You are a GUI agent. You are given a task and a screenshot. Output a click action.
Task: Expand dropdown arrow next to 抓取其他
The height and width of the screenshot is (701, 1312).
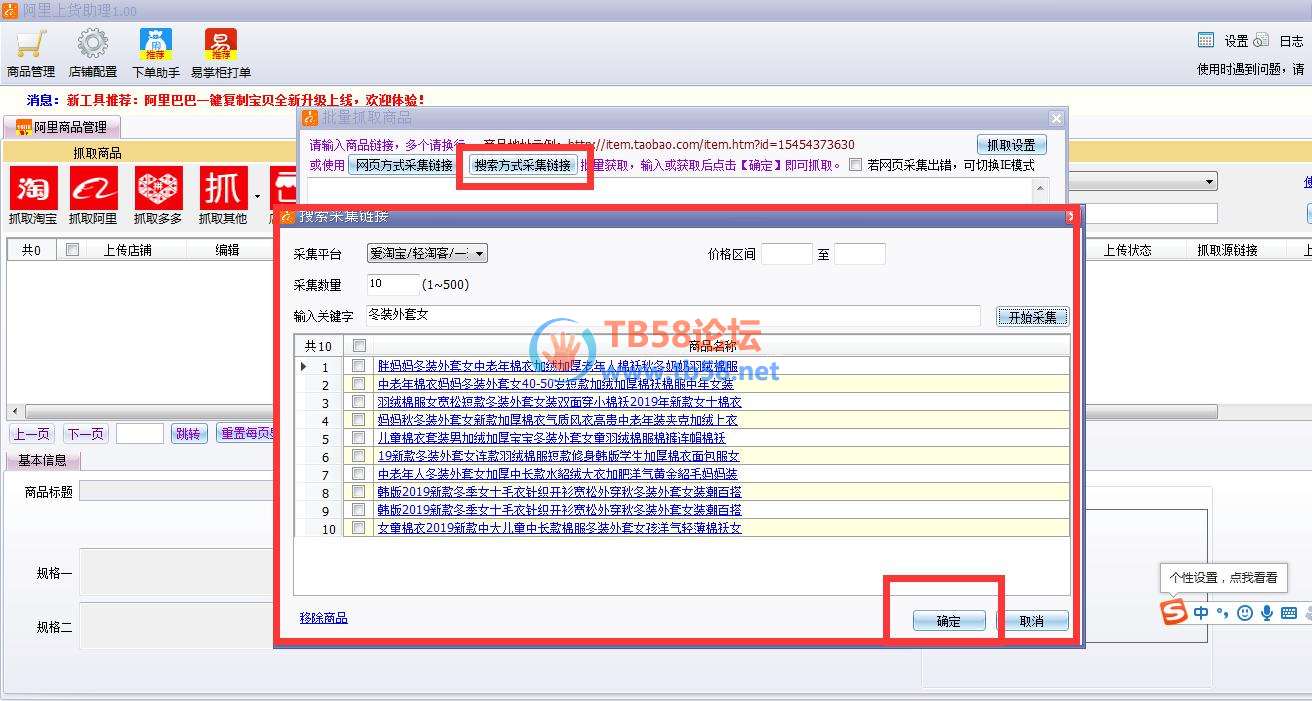[257, 196]
